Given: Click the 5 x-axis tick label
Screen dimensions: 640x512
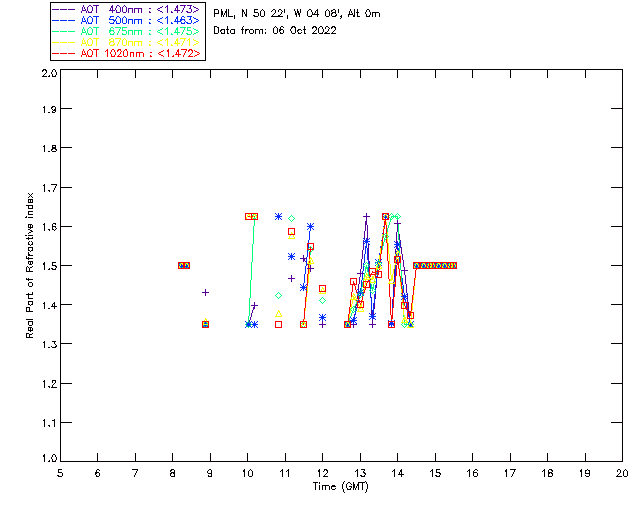Looking at the screenshot, I should (x=60, y=473).
